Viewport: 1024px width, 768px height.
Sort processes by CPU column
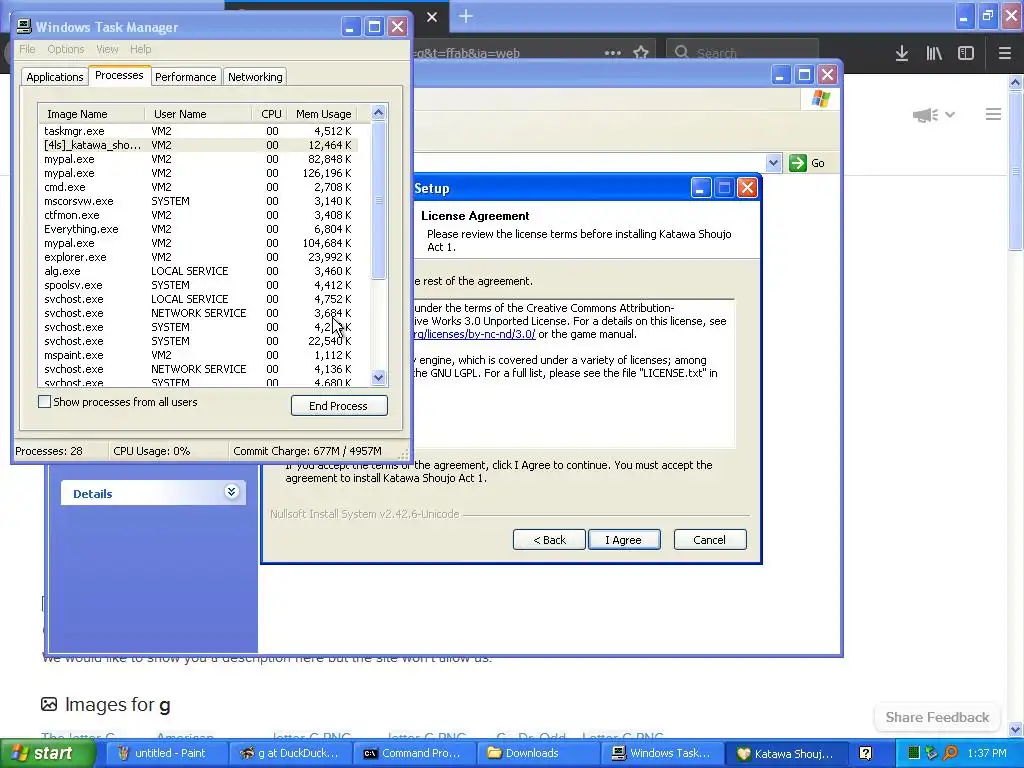[270, 114]
